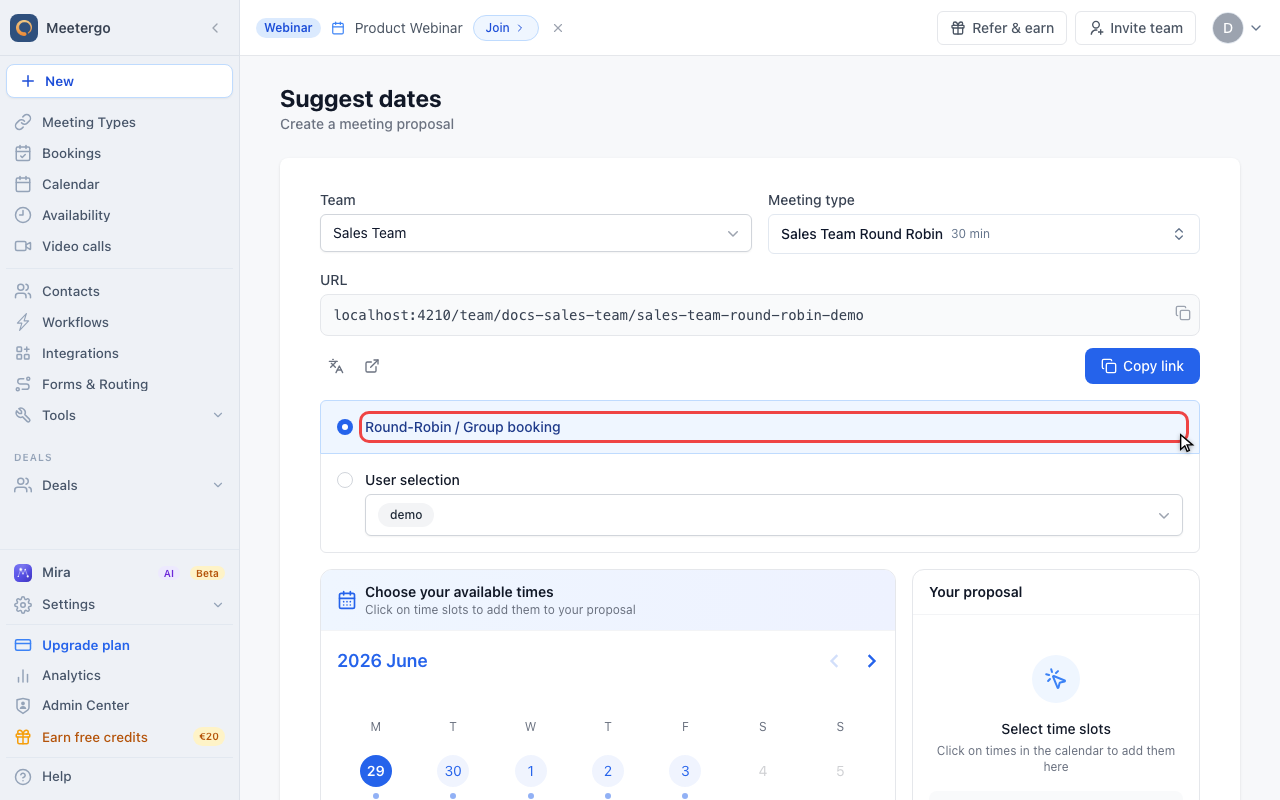Click the Webinar badge

(288, 28)
